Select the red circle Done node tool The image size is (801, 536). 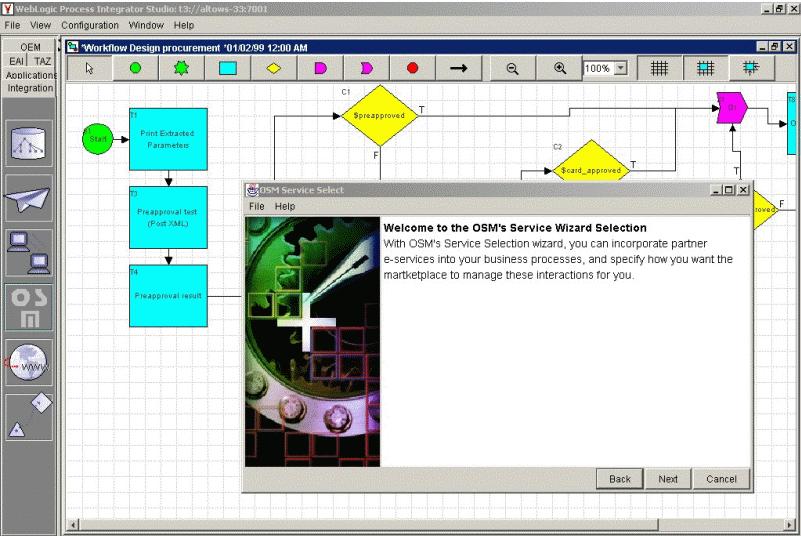pos(412,68)
